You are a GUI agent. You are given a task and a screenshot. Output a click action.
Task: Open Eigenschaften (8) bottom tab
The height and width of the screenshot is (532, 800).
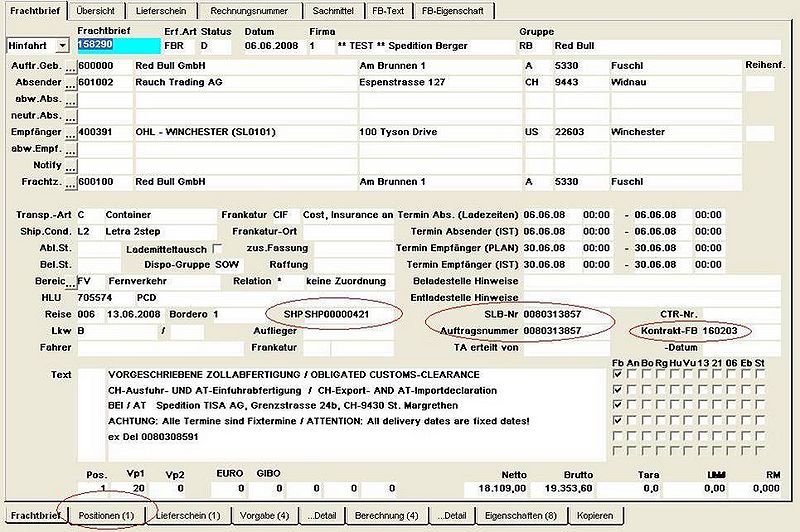point(520,516)
